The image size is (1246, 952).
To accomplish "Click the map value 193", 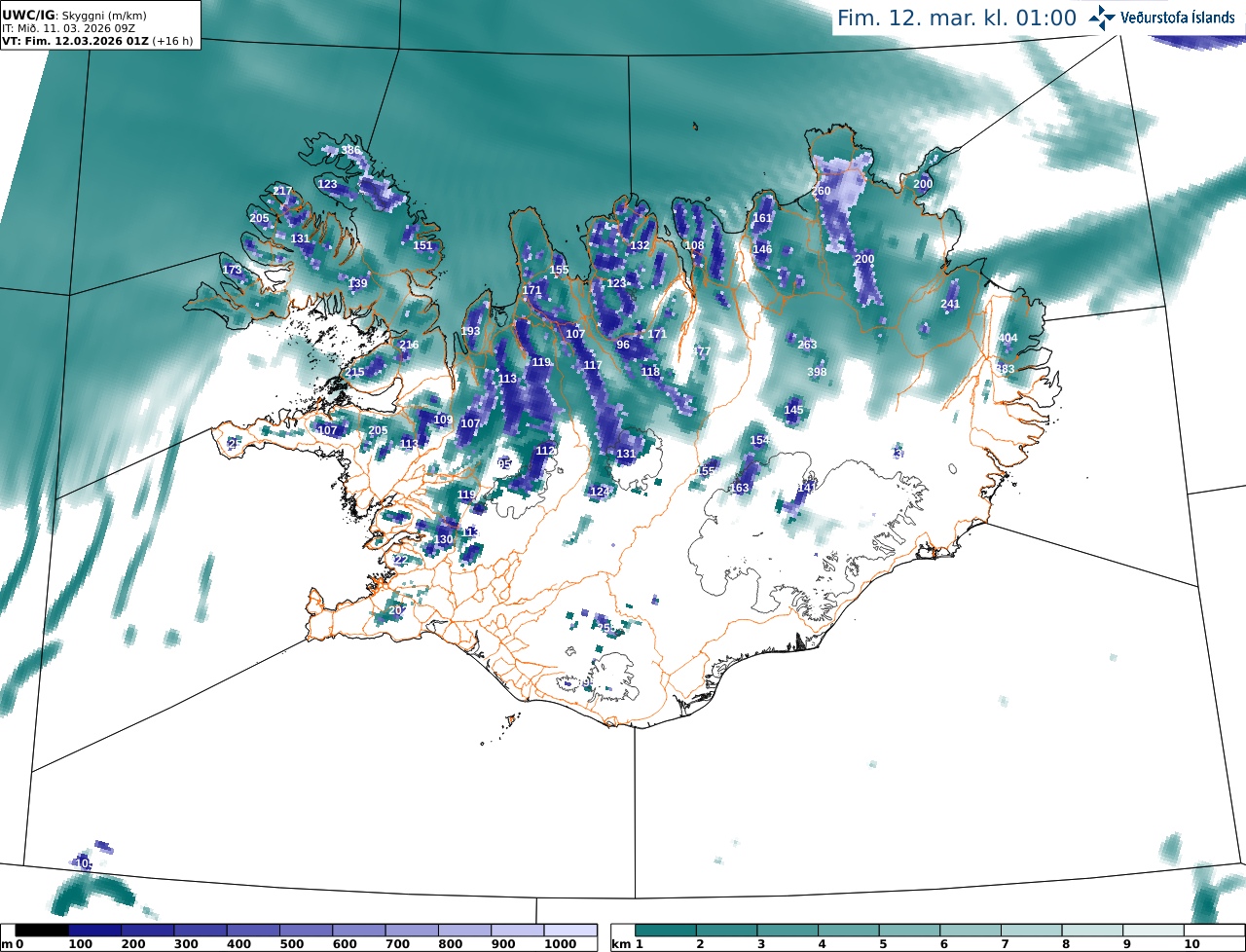I will (470, 331).
